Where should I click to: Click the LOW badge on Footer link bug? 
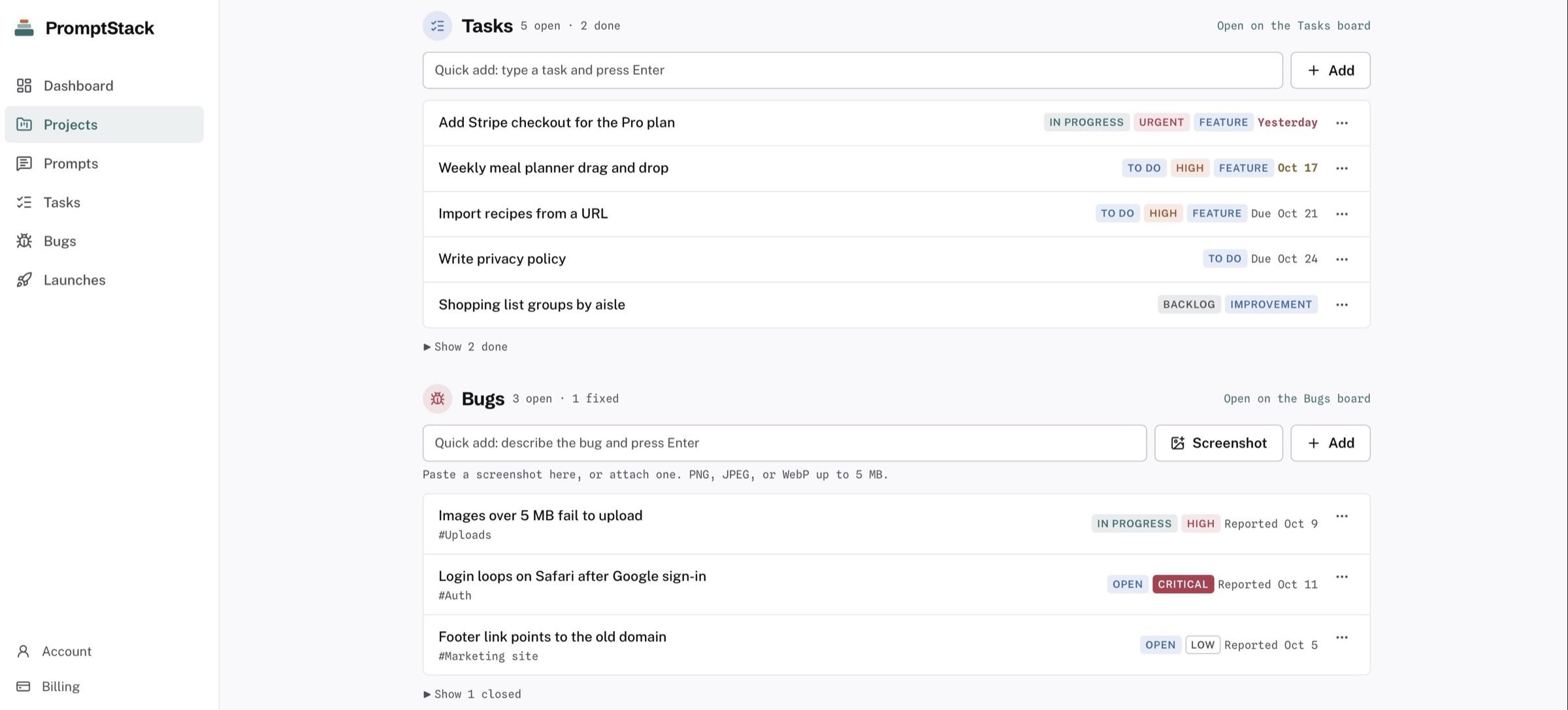1203,645
